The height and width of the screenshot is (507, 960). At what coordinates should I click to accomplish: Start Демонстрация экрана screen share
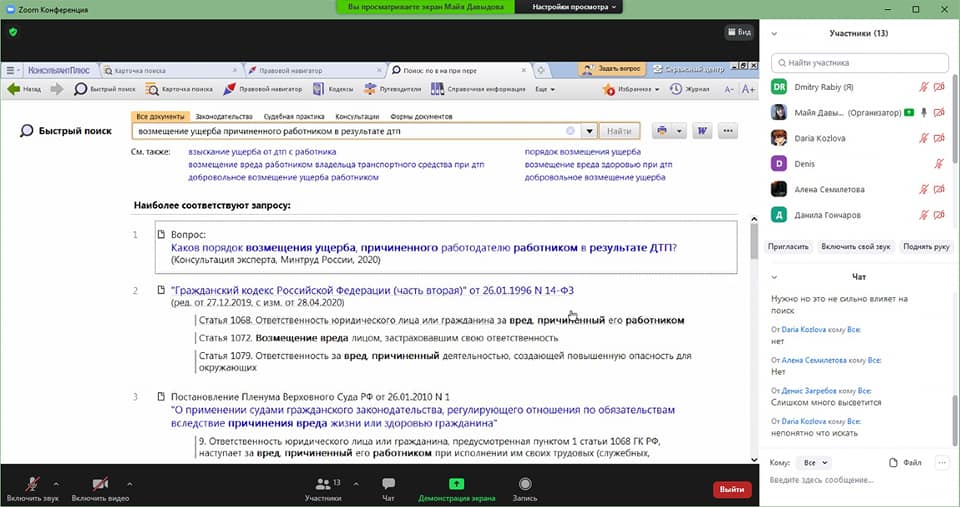[x=456, y=489]
